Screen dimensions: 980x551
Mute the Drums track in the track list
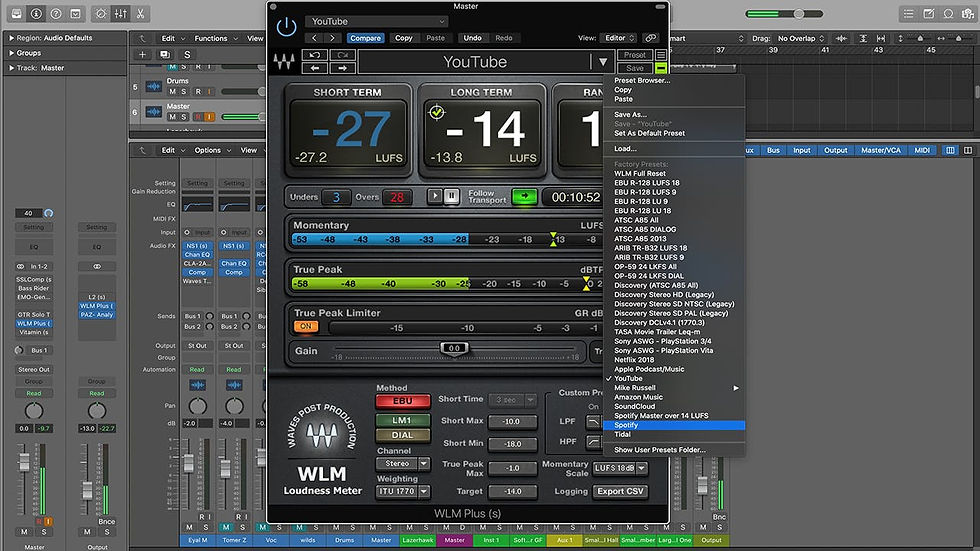(172, 91)
